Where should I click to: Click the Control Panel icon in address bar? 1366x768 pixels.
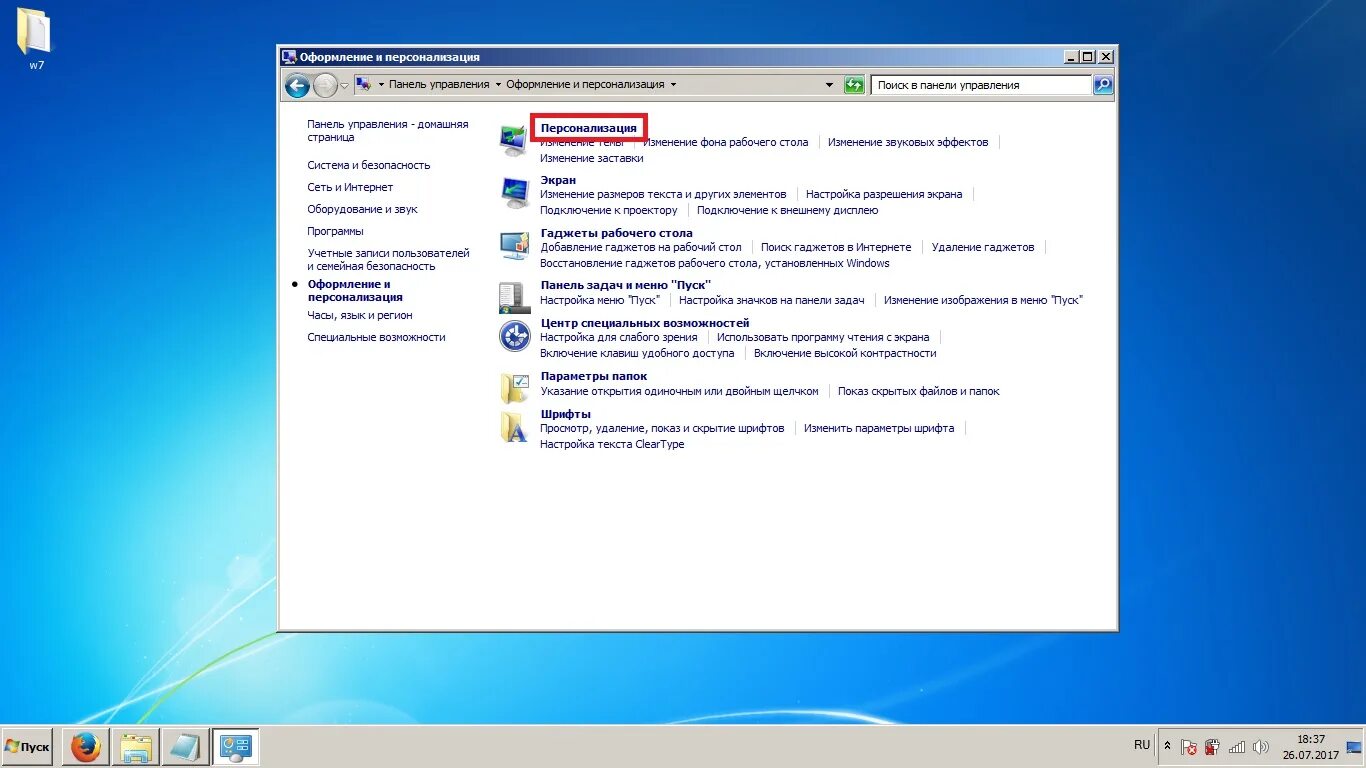362,85
